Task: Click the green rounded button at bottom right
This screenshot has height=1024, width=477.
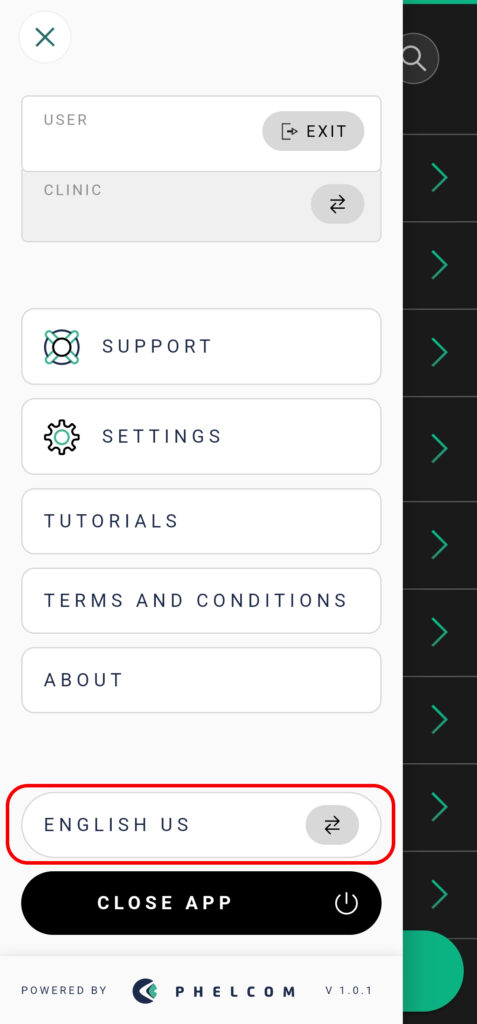Action: (x=433, y=971)
